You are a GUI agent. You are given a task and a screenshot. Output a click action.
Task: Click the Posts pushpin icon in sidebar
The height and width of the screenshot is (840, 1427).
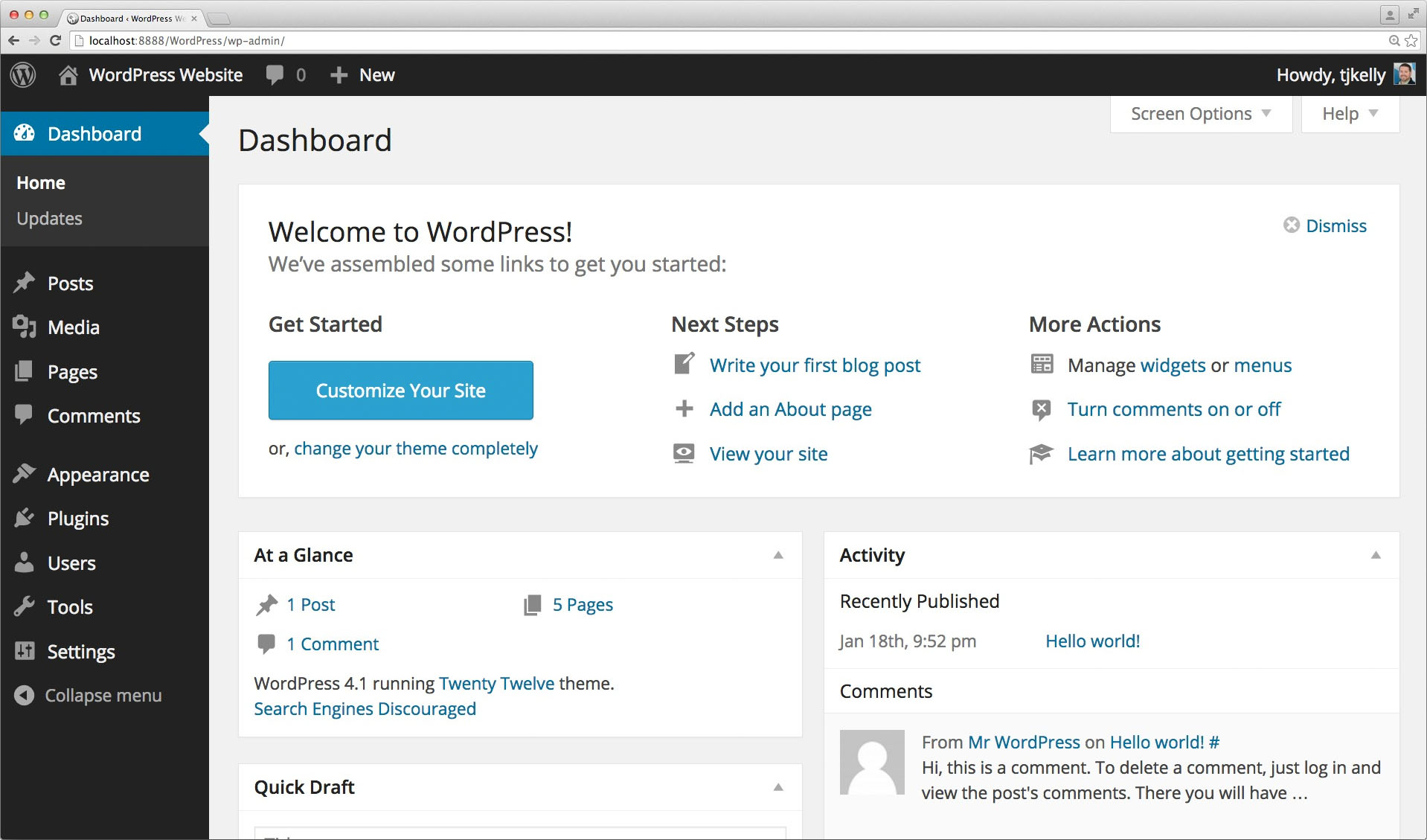click(x=25, y=283)
